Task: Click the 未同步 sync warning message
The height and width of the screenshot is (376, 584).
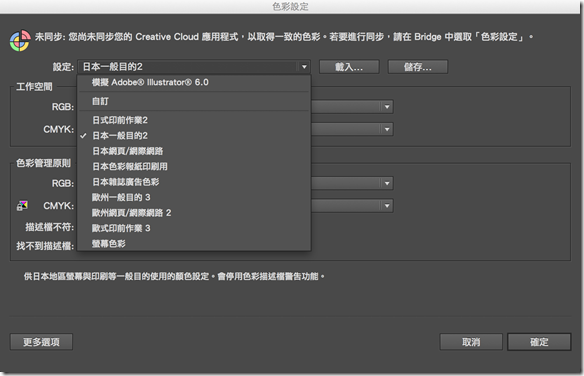Action: click(284, 37)
